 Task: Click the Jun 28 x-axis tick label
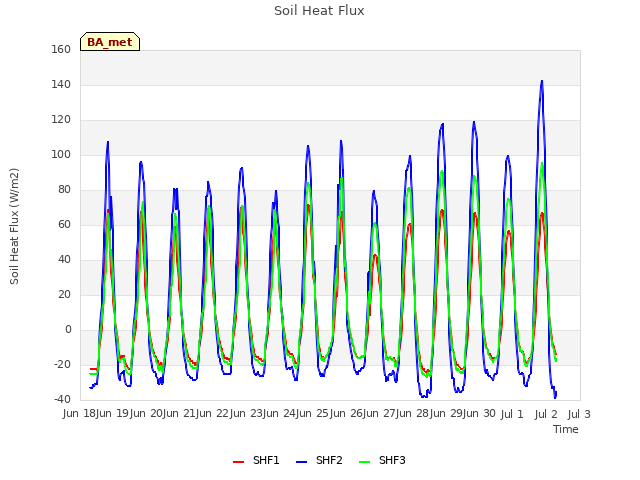(415, 413)
